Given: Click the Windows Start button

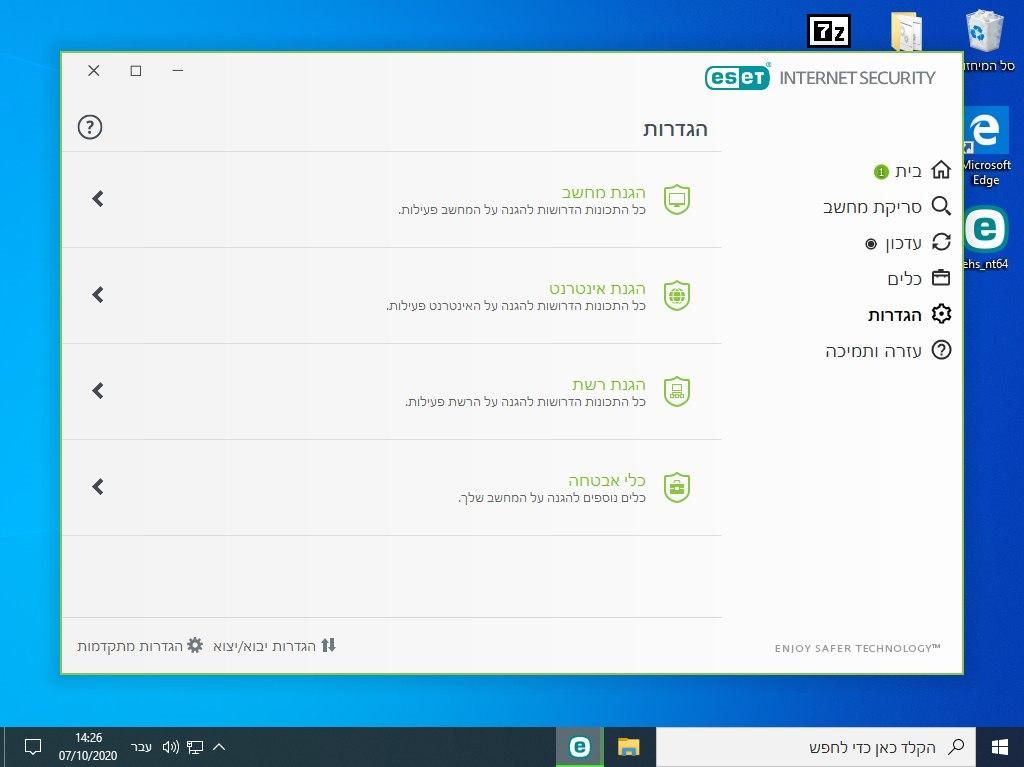Looking at the screenshot, I should click(x=1000, y=747).
